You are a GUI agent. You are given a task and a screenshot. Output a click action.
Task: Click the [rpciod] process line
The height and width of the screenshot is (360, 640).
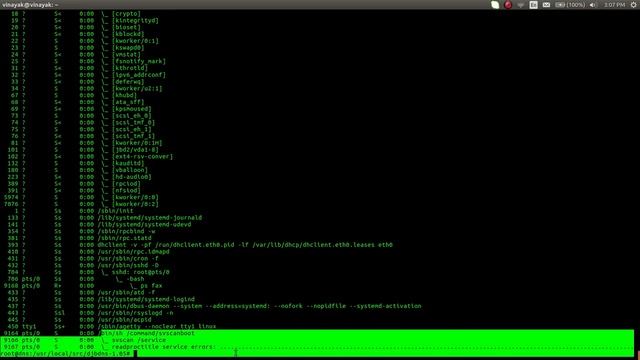[74, 184]
